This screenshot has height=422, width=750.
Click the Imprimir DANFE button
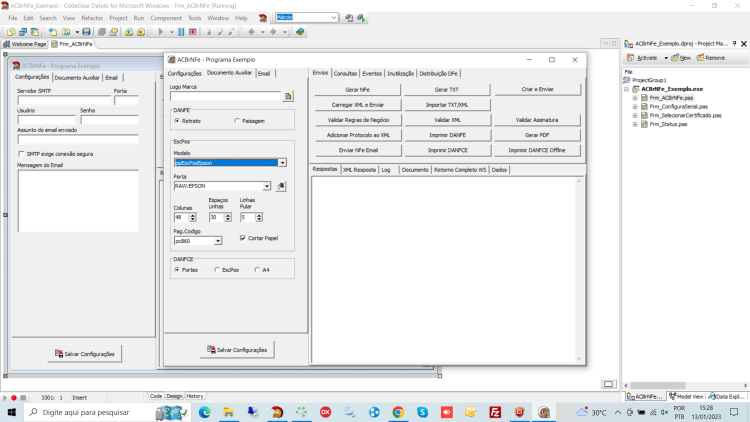(447, 135)
